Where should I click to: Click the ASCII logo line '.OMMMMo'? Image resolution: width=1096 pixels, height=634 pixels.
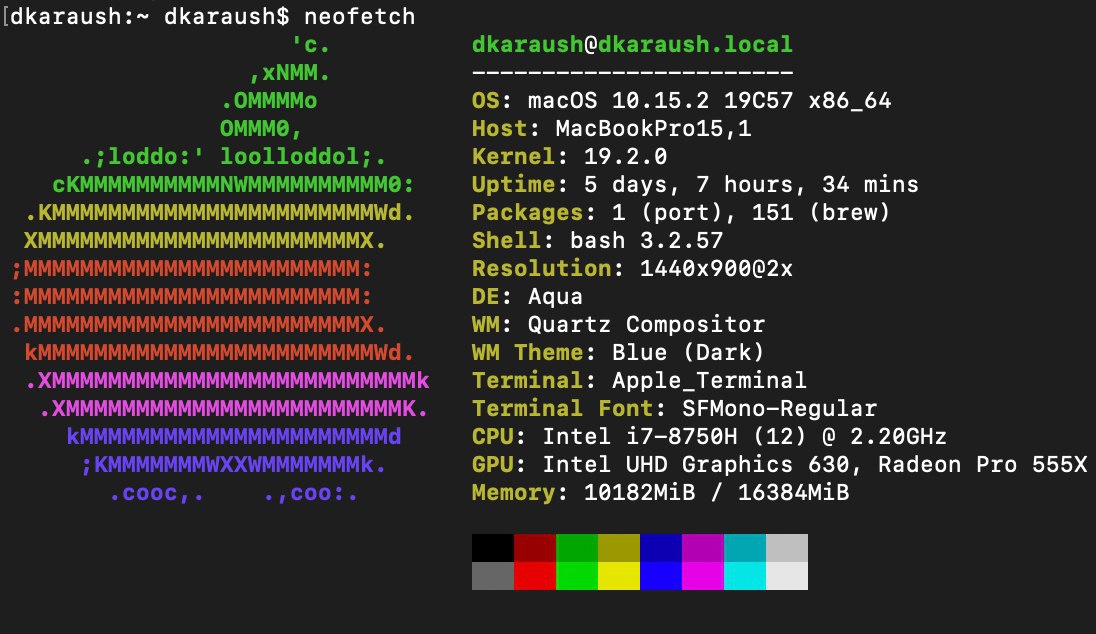pyautogui.click(x=269, y=101)
